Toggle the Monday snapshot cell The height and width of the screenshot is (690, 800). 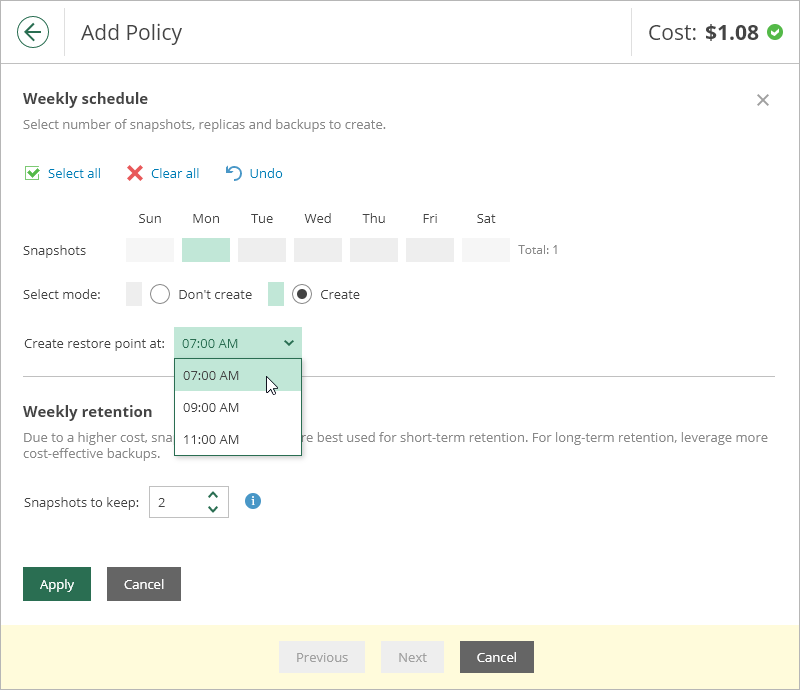(206, 250)
